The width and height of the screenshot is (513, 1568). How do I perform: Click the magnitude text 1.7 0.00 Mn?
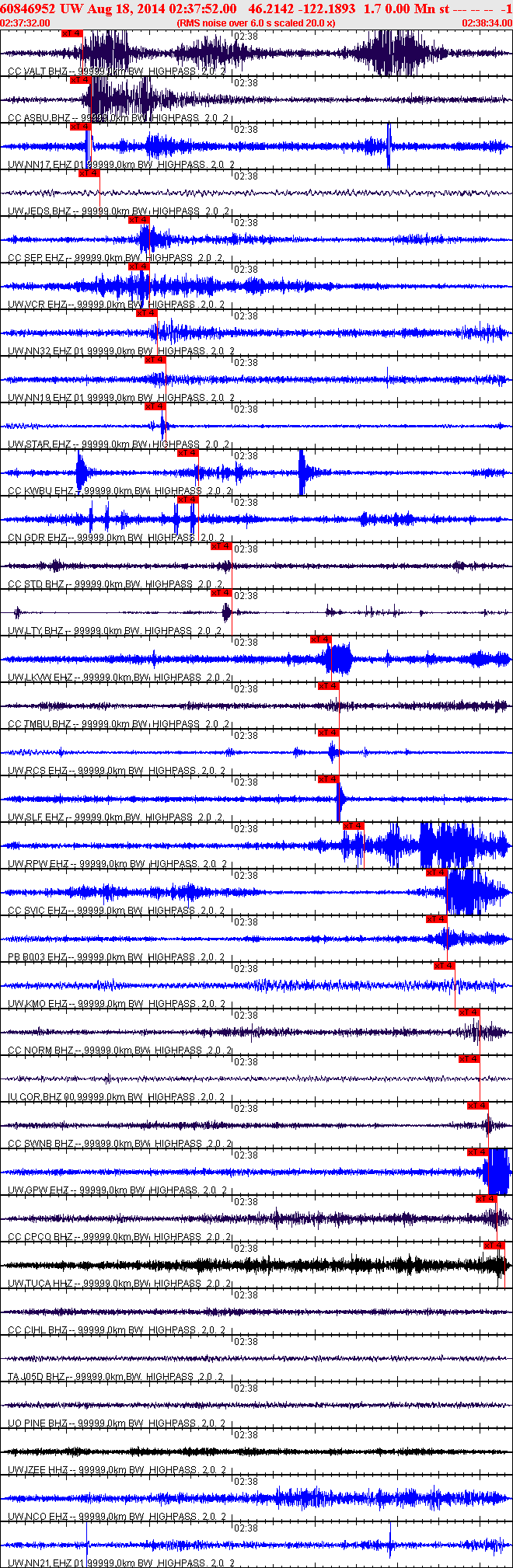coord(400,9)
